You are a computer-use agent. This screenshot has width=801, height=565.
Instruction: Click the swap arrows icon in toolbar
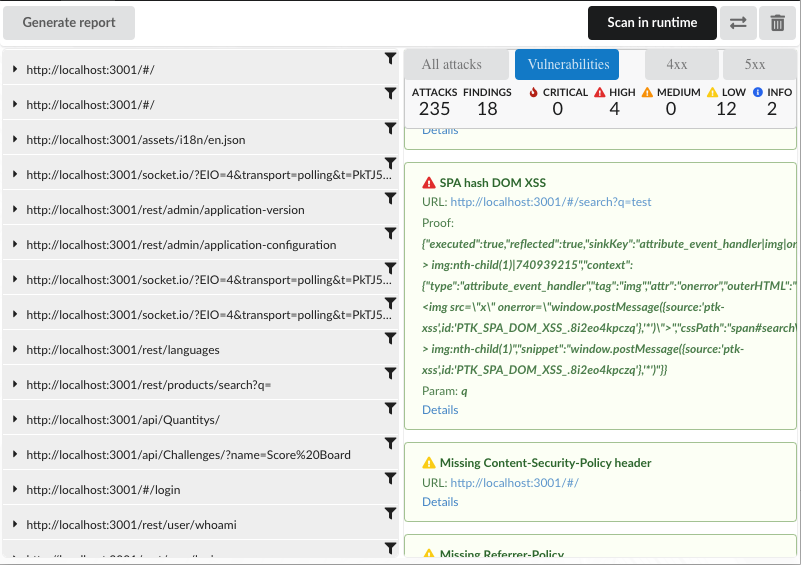(738, 23)
